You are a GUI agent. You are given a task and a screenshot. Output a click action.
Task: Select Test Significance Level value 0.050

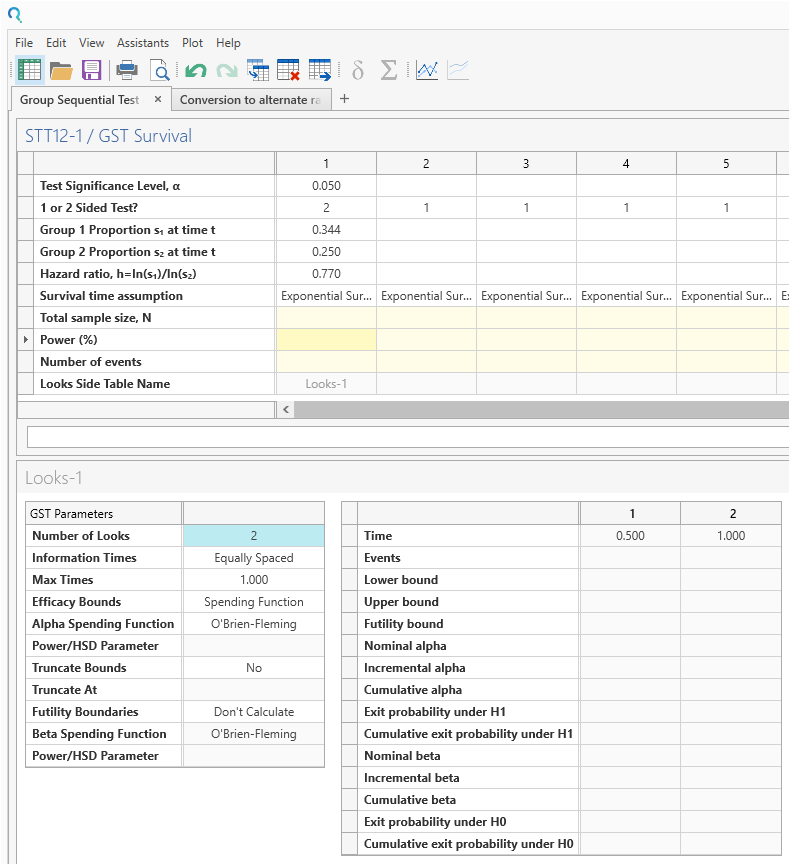(x=326, y=186)
